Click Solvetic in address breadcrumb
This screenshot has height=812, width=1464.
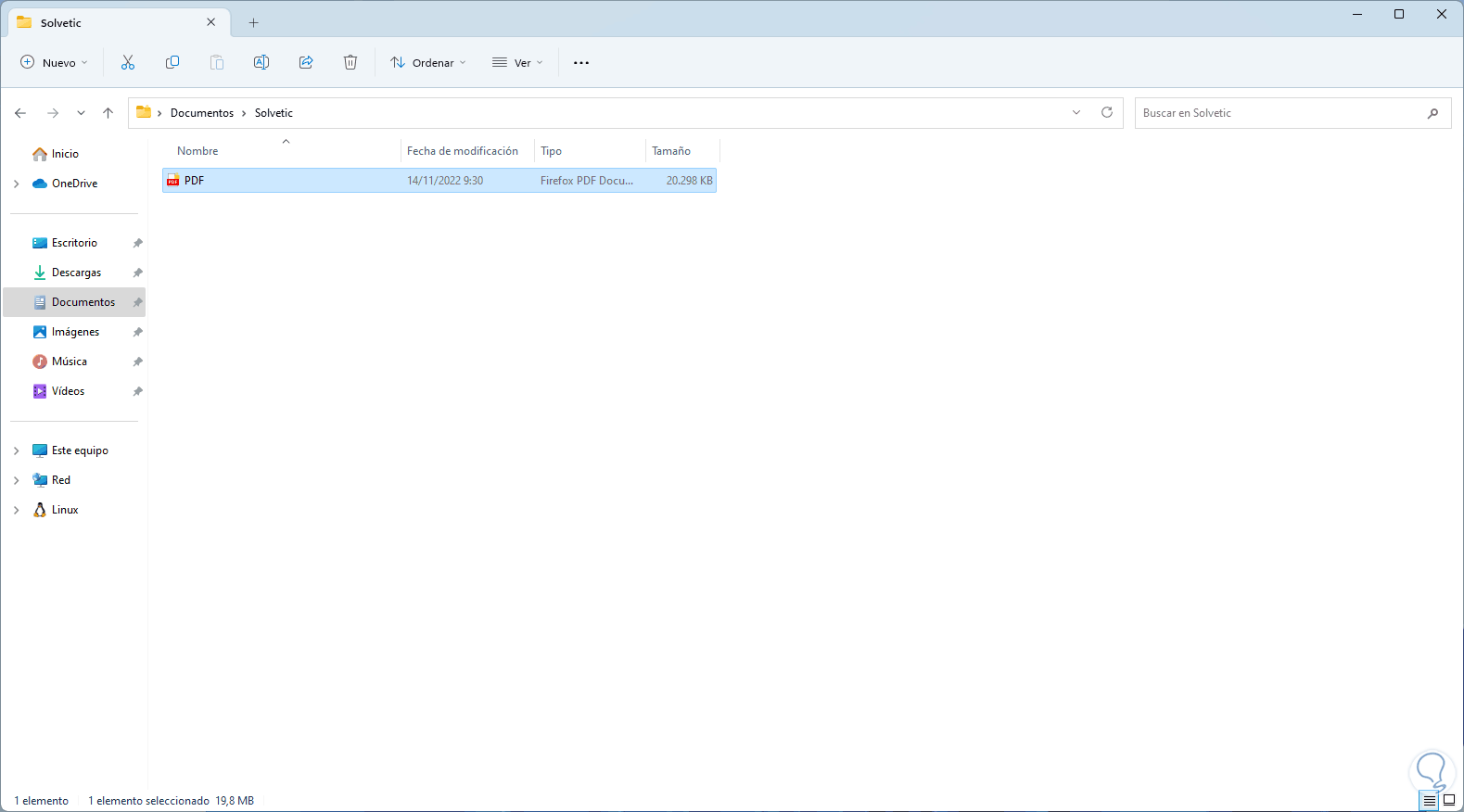click(x=274, y=113)
